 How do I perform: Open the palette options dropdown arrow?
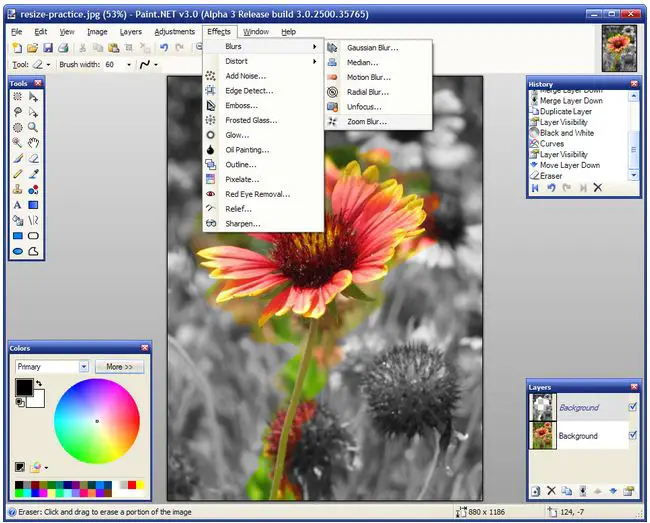(46, 468)
